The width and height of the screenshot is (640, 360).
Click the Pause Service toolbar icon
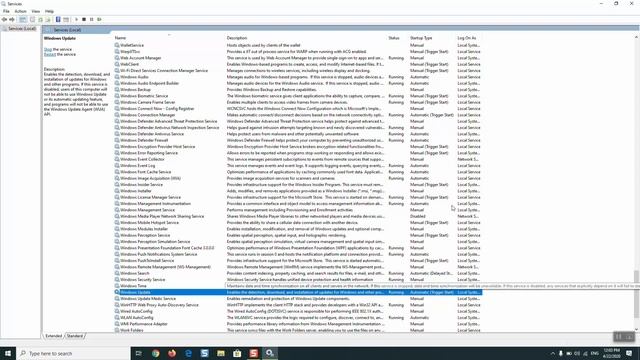pos(91,20)
